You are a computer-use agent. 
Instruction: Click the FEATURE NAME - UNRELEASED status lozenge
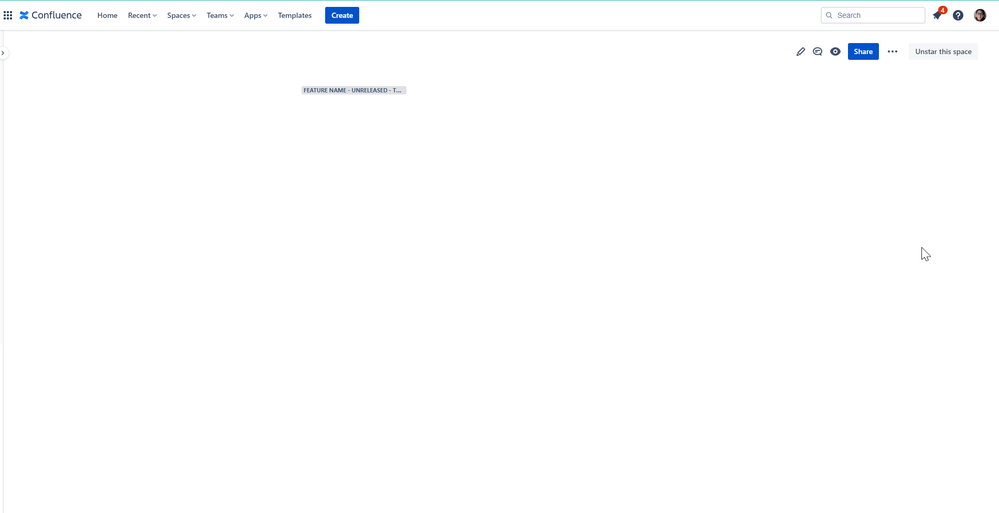354,90
